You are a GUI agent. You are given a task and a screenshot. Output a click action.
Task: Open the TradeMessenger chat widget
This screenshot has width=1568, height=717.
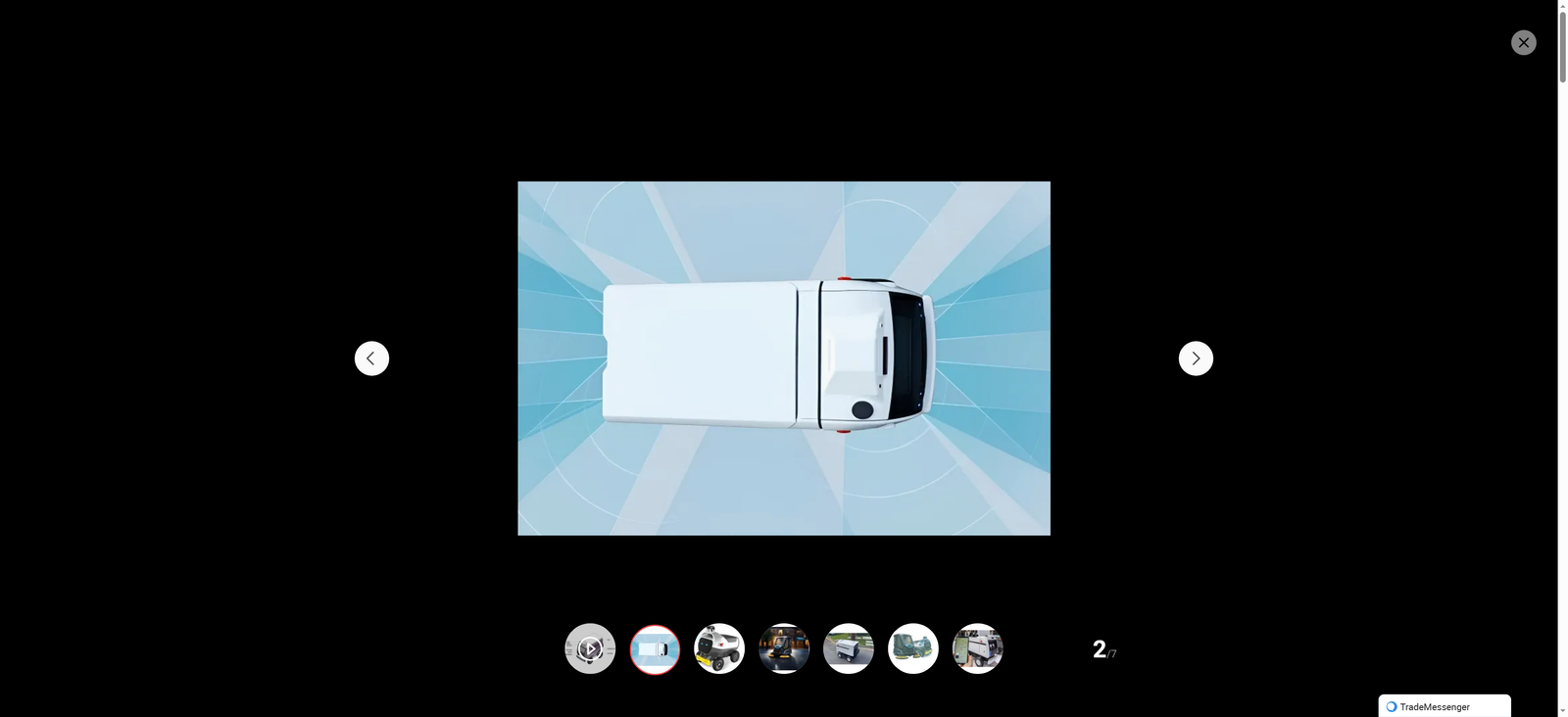(1444, 706)
